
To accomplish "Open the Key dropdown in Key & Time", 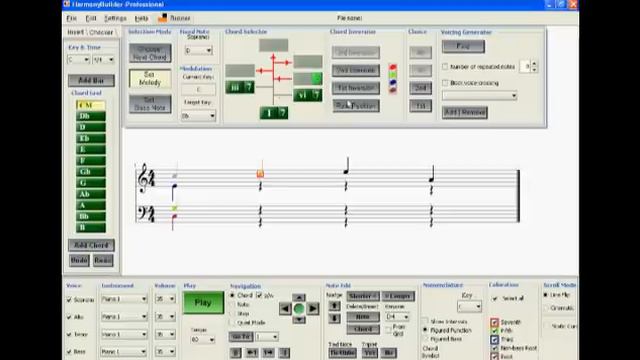I will point(78,60).
